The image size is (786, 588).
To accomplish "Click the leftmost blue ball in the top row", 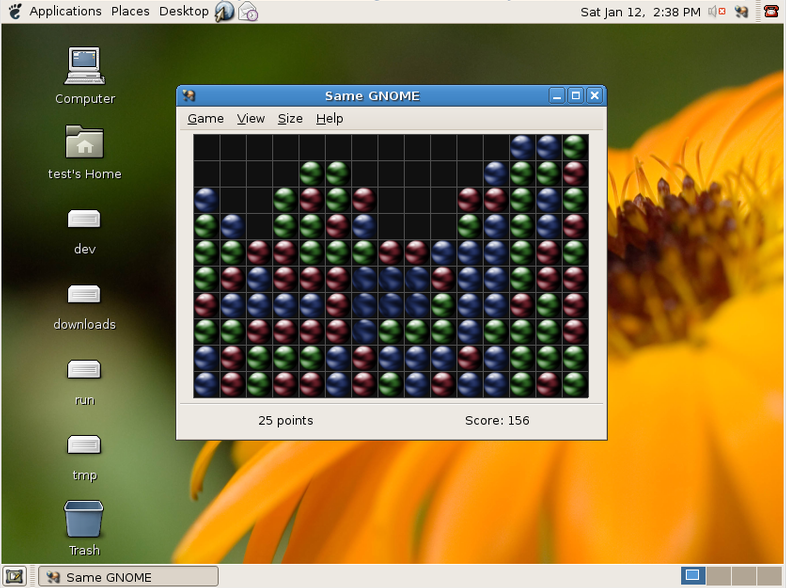I will click(x=522, y=147).
